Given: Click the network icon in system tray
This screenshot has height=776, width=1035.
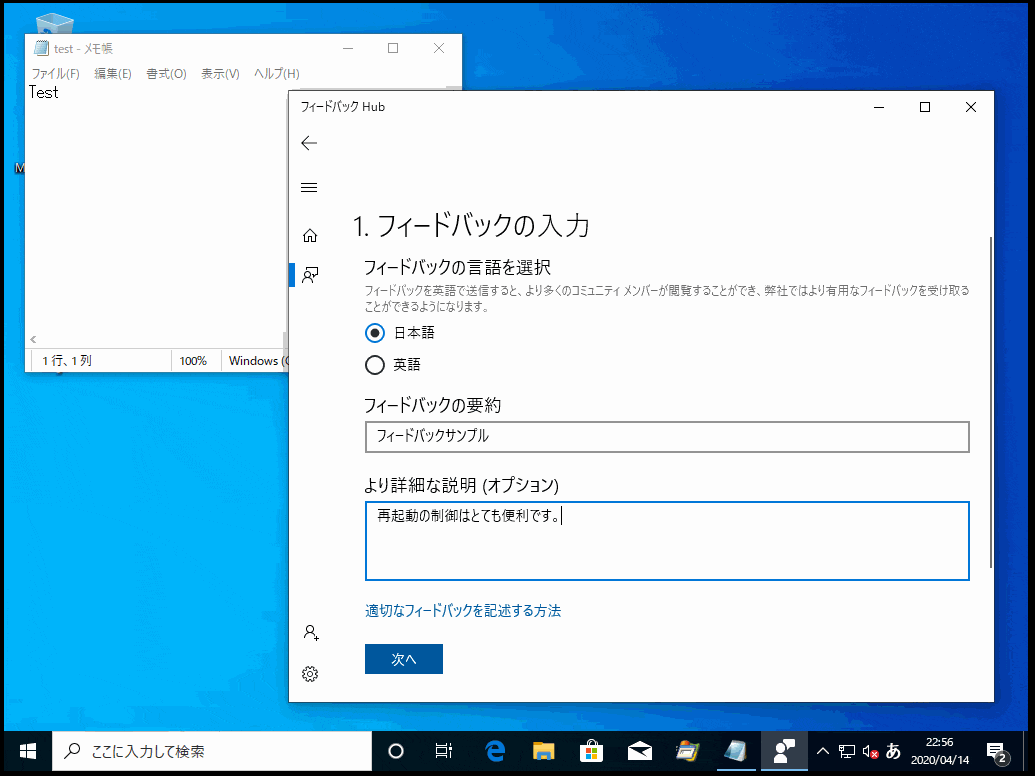Looking at the screenshot, I should pyautogui.click(x=847, y=751).
